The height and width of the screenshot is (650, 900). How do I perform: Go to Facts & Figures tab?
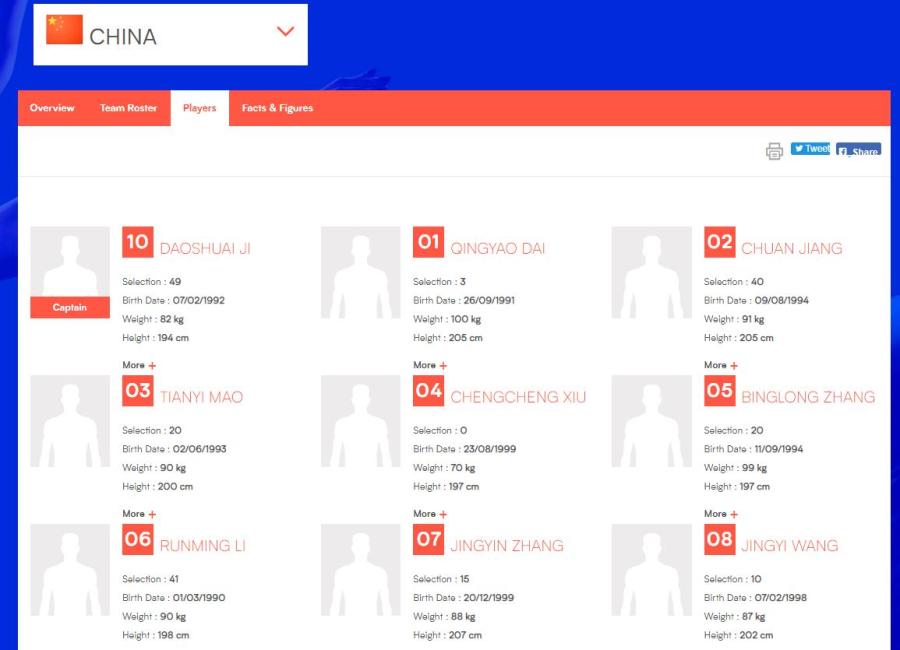[277, 108]
